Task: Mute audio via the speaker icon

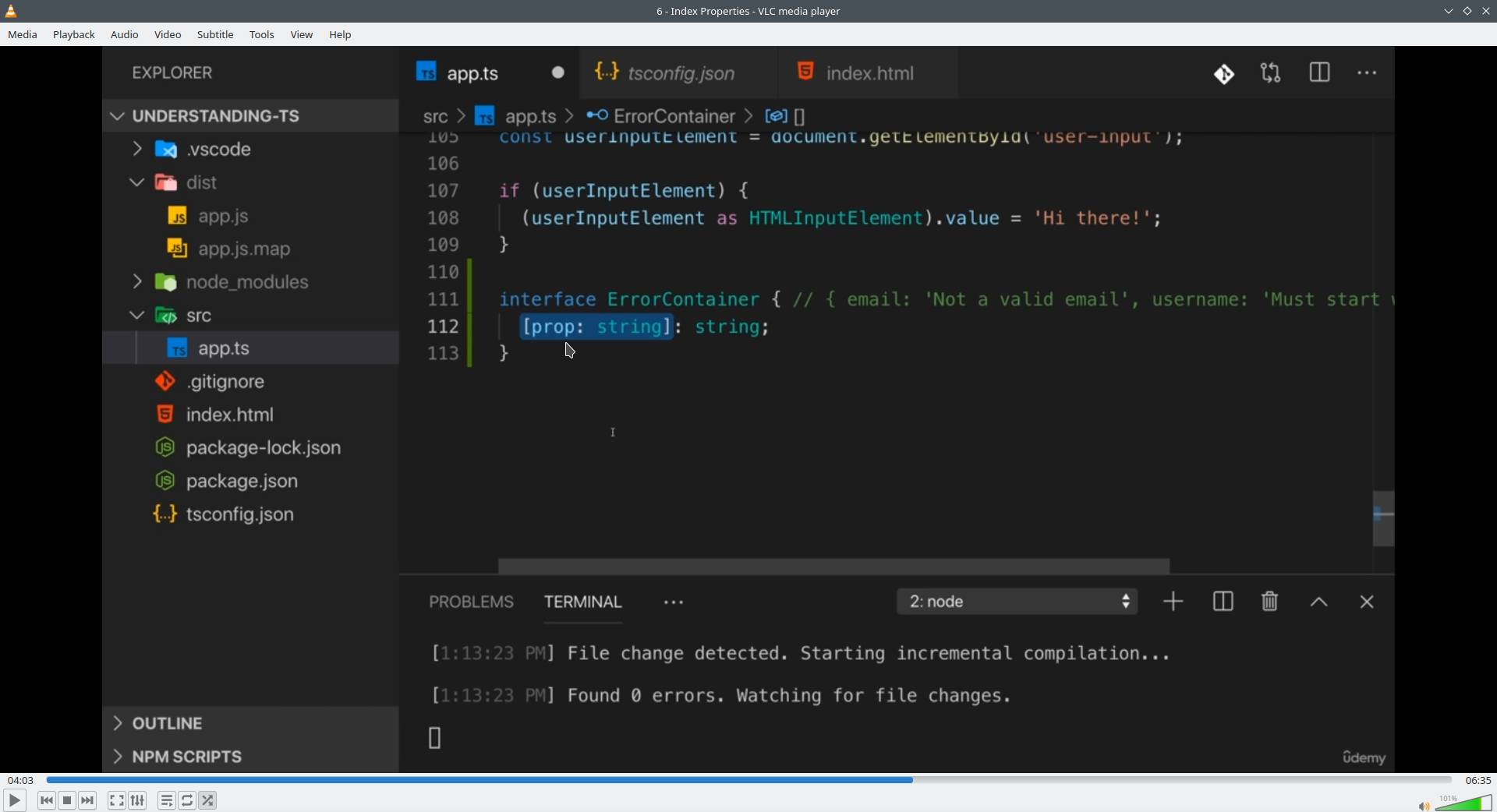Action: pyautogui.click(x=1423, y=806)
